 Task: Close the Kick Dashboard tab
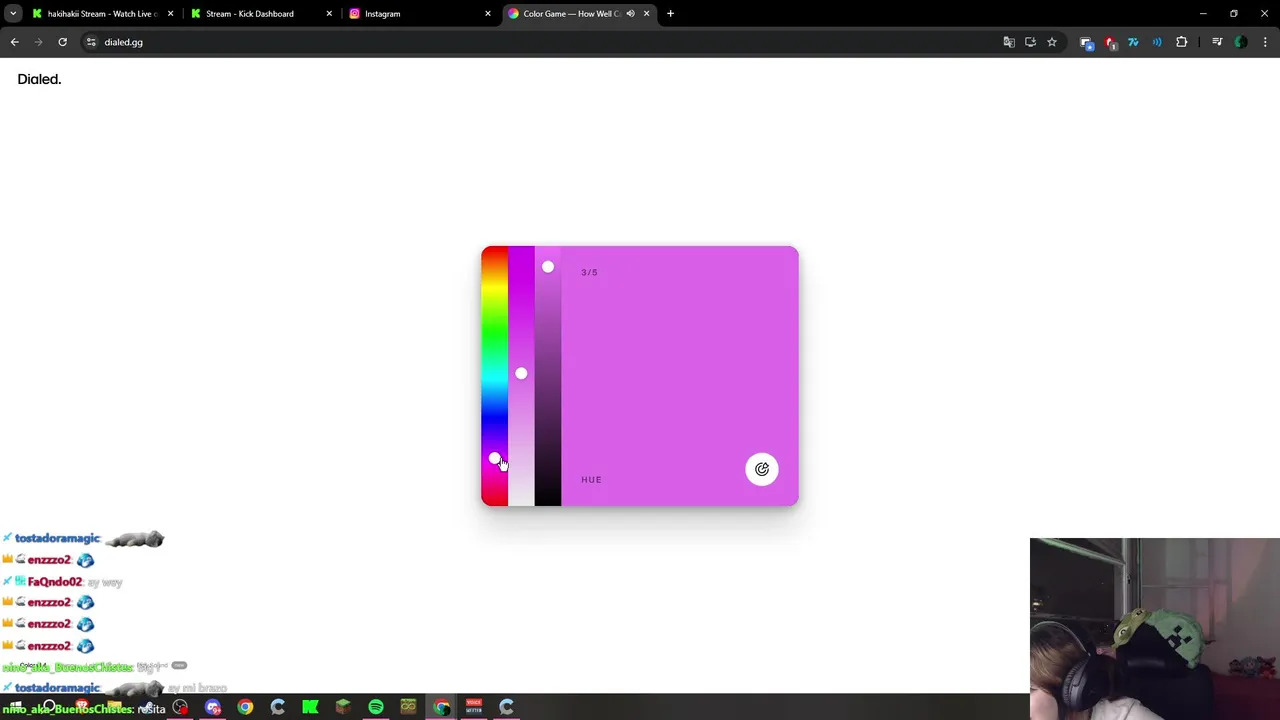point(329,14)
